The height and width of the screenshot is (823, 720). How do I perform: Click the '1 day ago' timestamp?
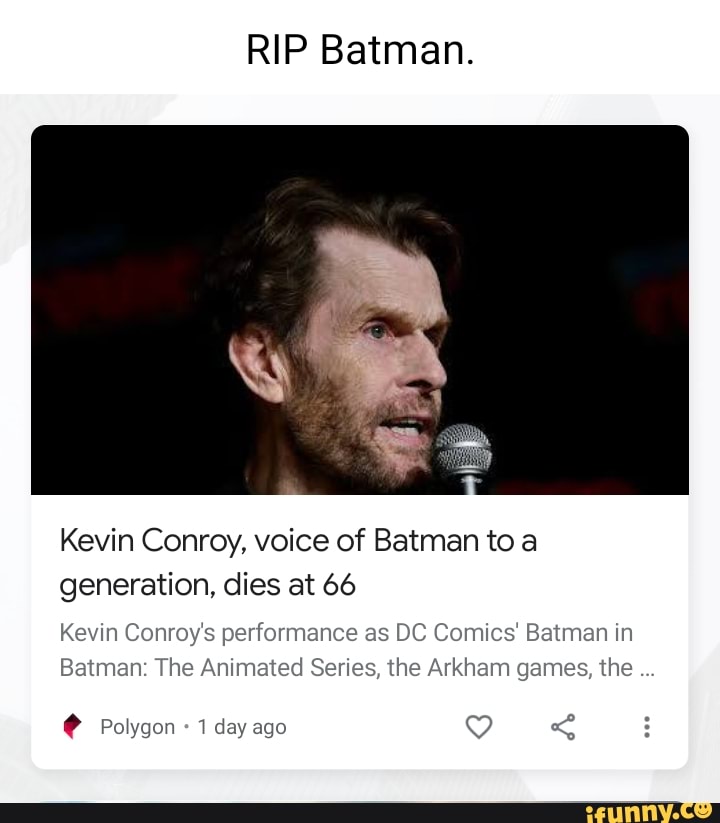[x=239, y=727]
